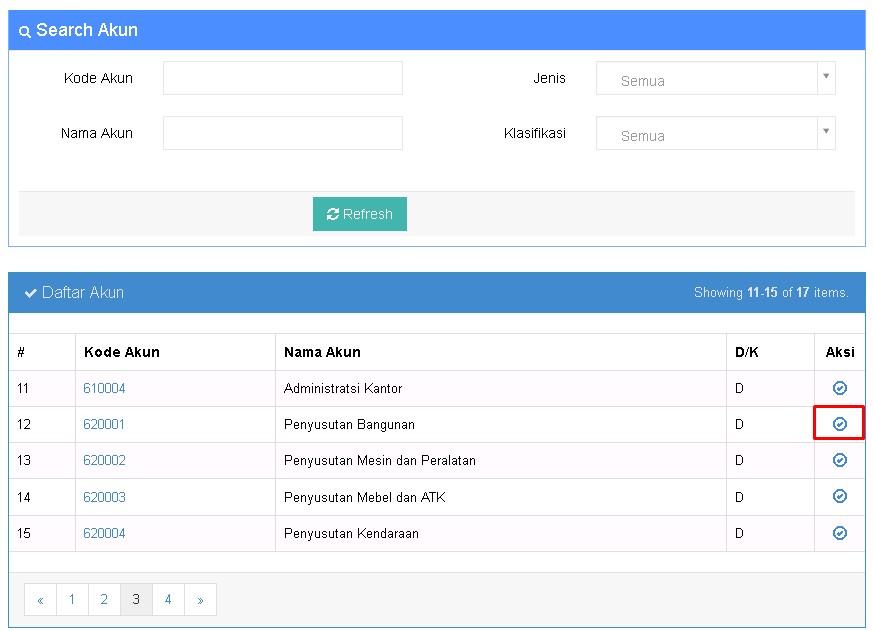873x631 pixels.
Task: View account 620004 details link
Action: [104, 533]
